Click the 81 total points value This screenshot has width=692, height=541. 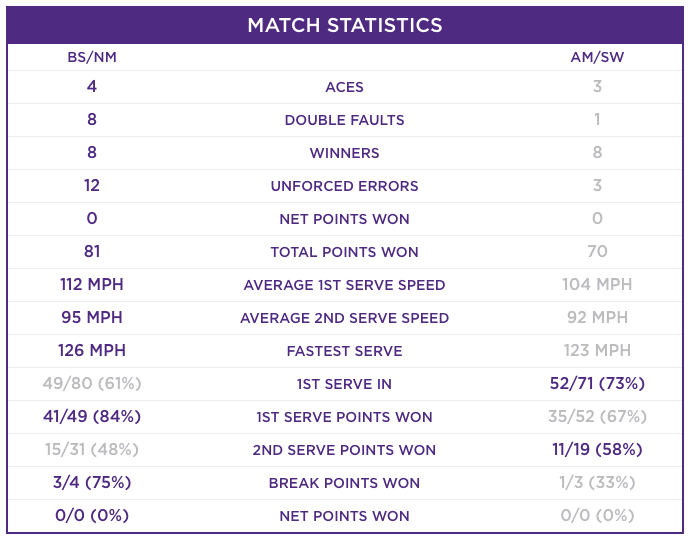click(92, 252)
